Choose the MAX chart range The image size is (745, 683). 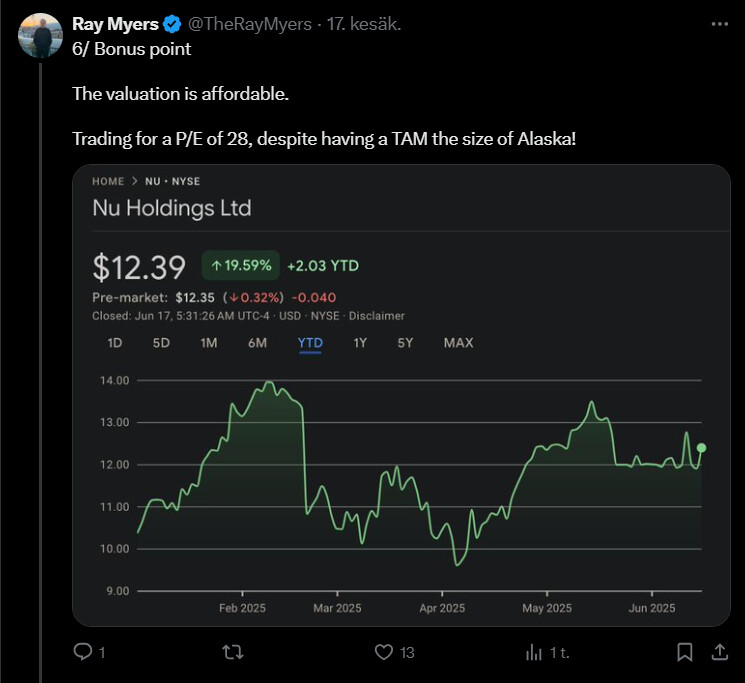[x=458, y=343]
